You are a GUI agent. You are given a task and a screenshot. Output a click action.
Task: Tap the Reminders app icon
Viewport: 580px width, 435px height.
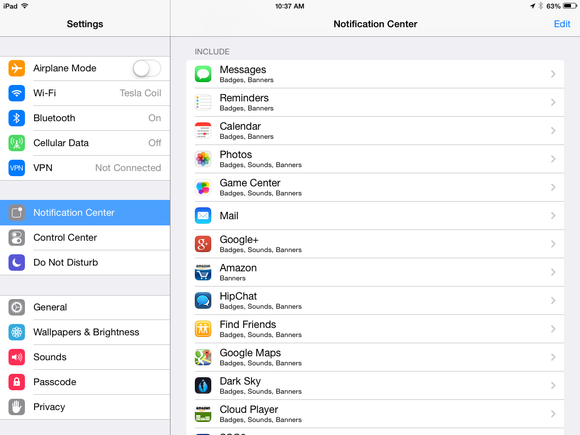(203, 102)
